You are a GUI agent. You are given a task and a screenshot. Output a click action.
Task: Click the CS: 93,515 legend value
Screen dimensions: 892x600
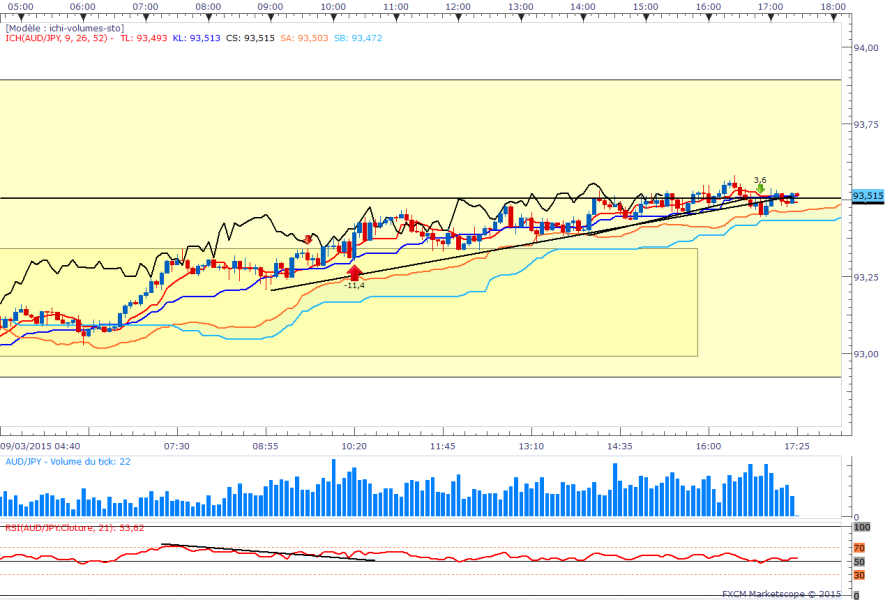point(249,38)
